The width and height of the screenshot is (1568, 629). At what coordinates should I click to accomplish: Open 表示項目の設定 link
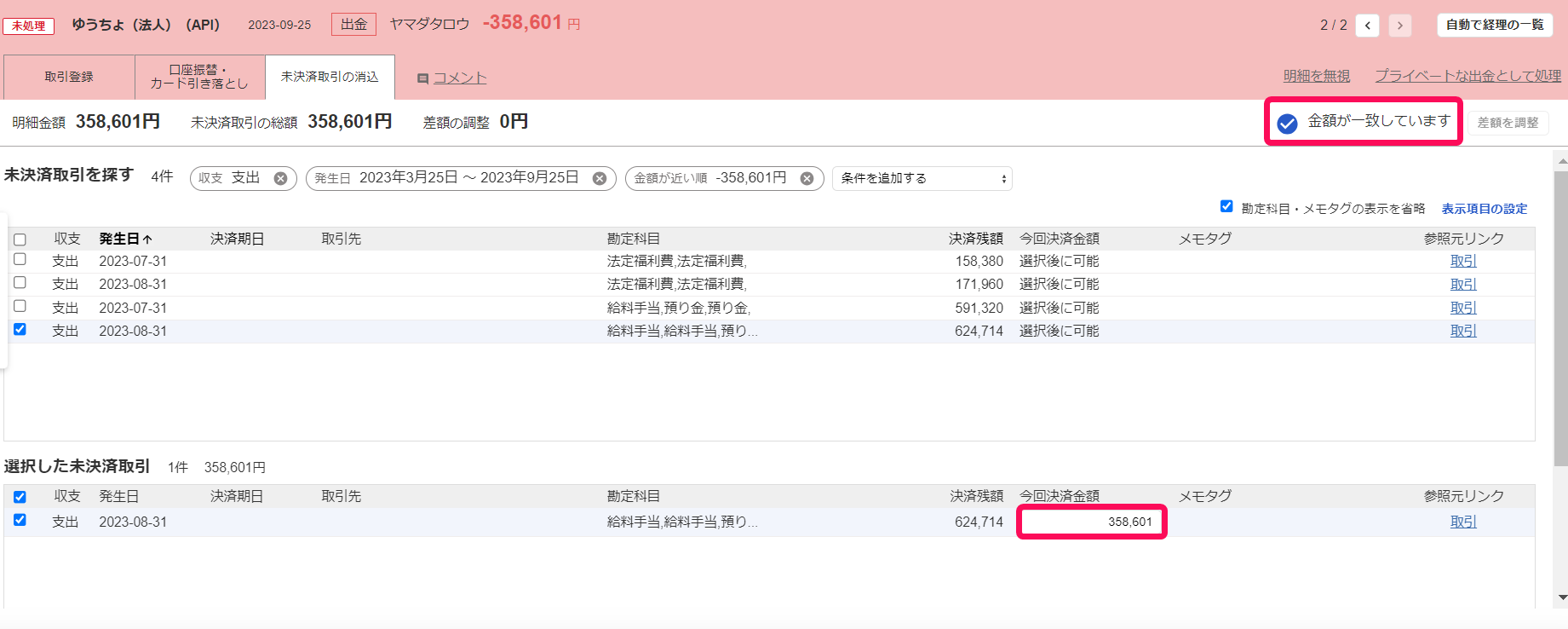(1485, 209)
